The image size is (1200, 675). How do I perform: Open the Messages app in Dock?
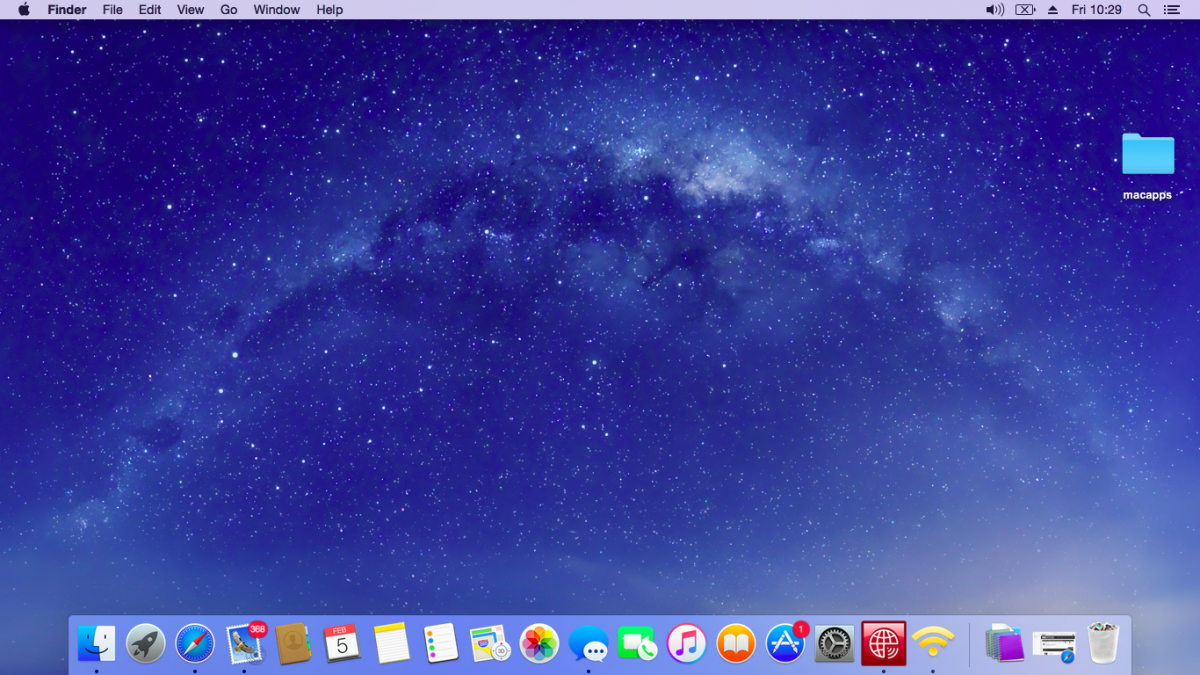(588, 643)
